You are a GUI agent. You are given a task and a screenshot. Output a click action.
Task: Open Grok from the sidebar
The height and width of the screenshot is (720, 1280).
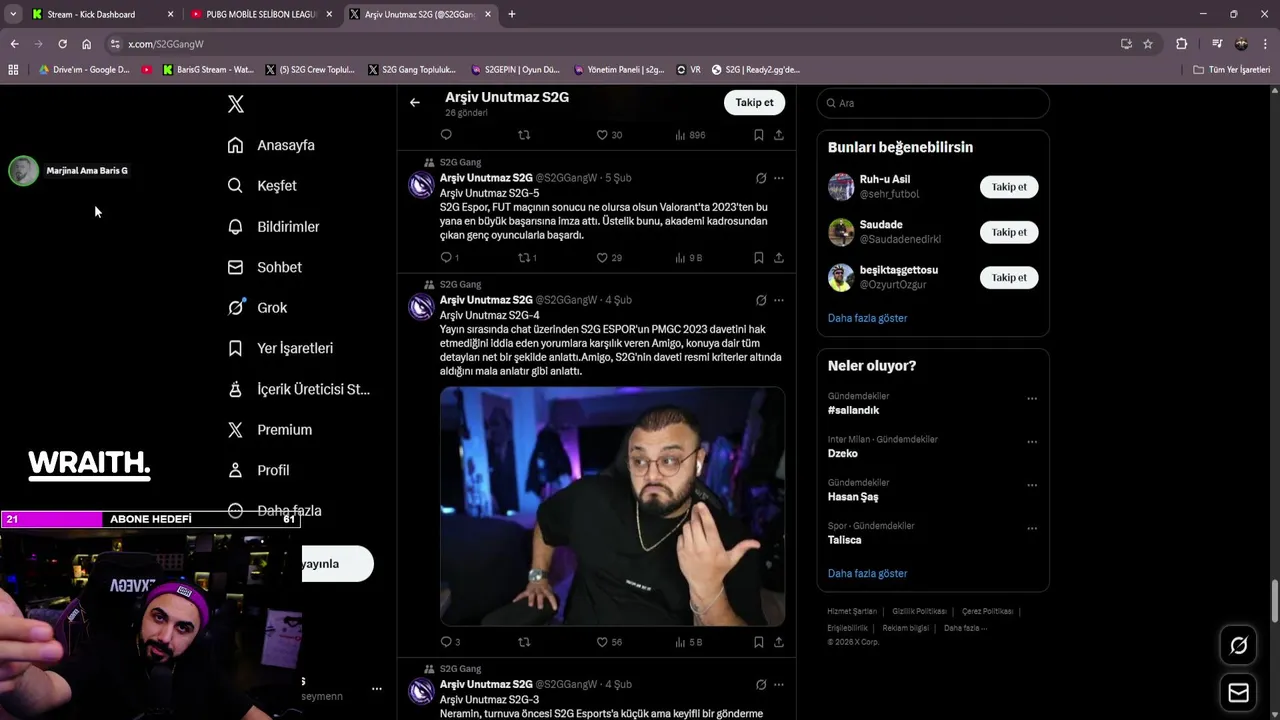tap(257, 308)
